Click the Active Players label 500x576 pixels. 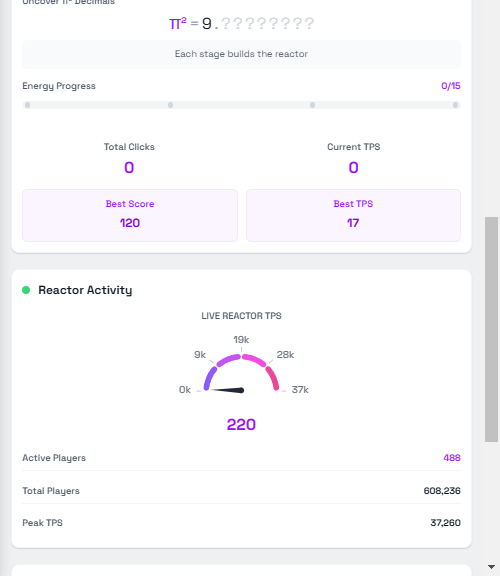click(54, 458)
